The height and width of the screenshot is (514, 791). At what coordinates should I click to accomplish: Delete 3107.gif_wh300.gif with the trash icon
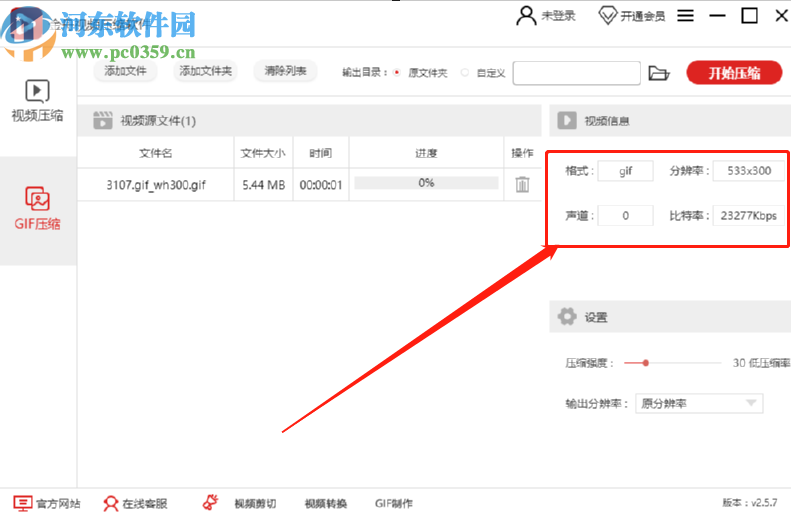pyautogui.click(x=522, y=184)
